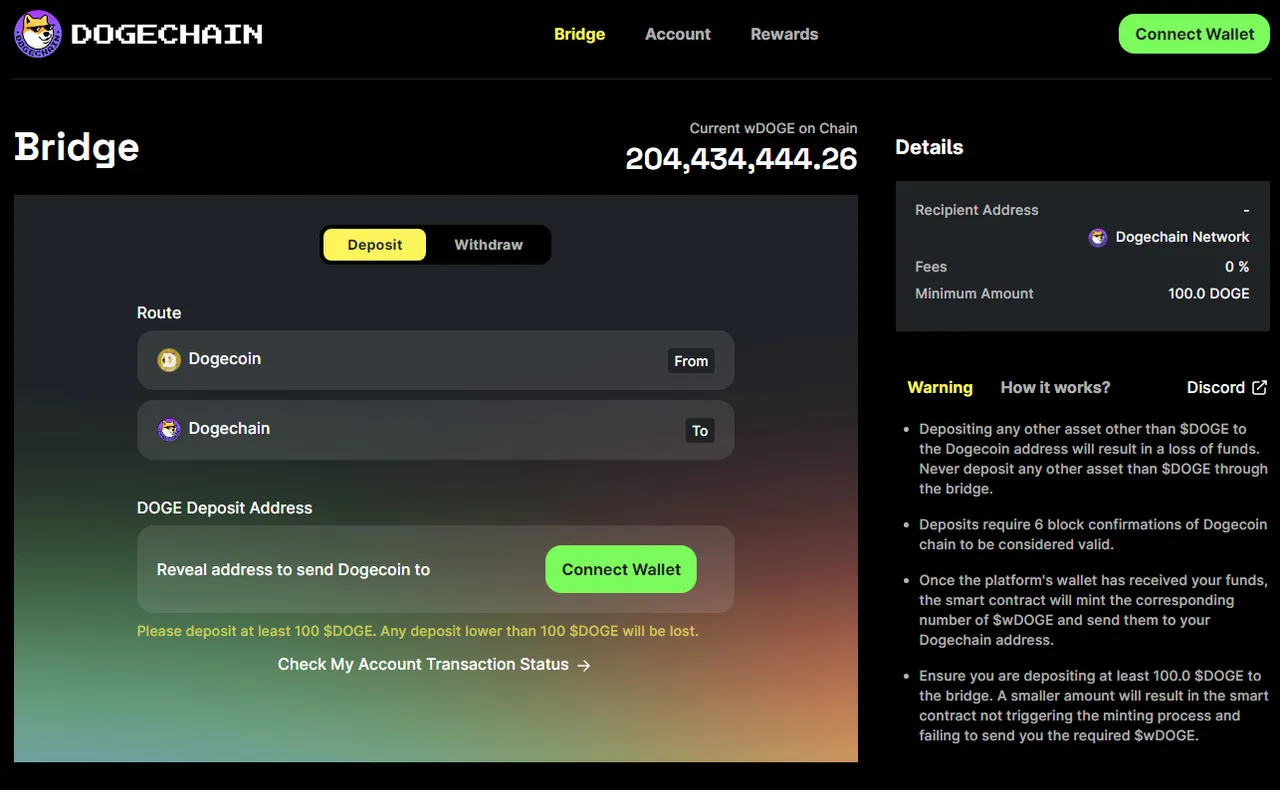This screenshot has width=1280, height=790.
Task: Click the Dogechain Network text in Details
Action: (x=1182, y=237)
